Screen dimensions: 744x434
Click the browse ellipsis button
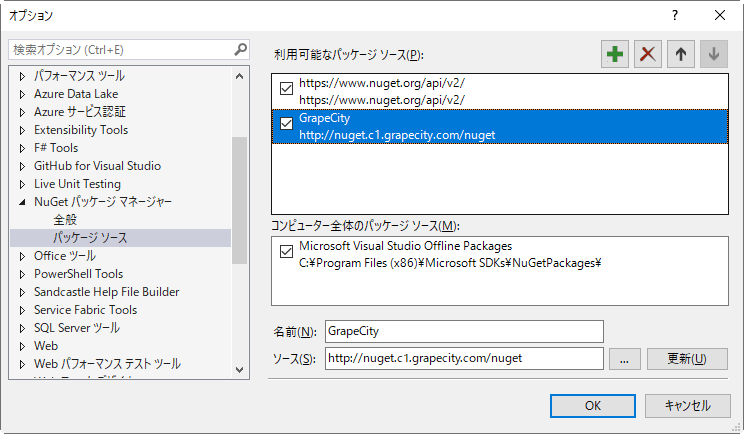coord(623,359)
